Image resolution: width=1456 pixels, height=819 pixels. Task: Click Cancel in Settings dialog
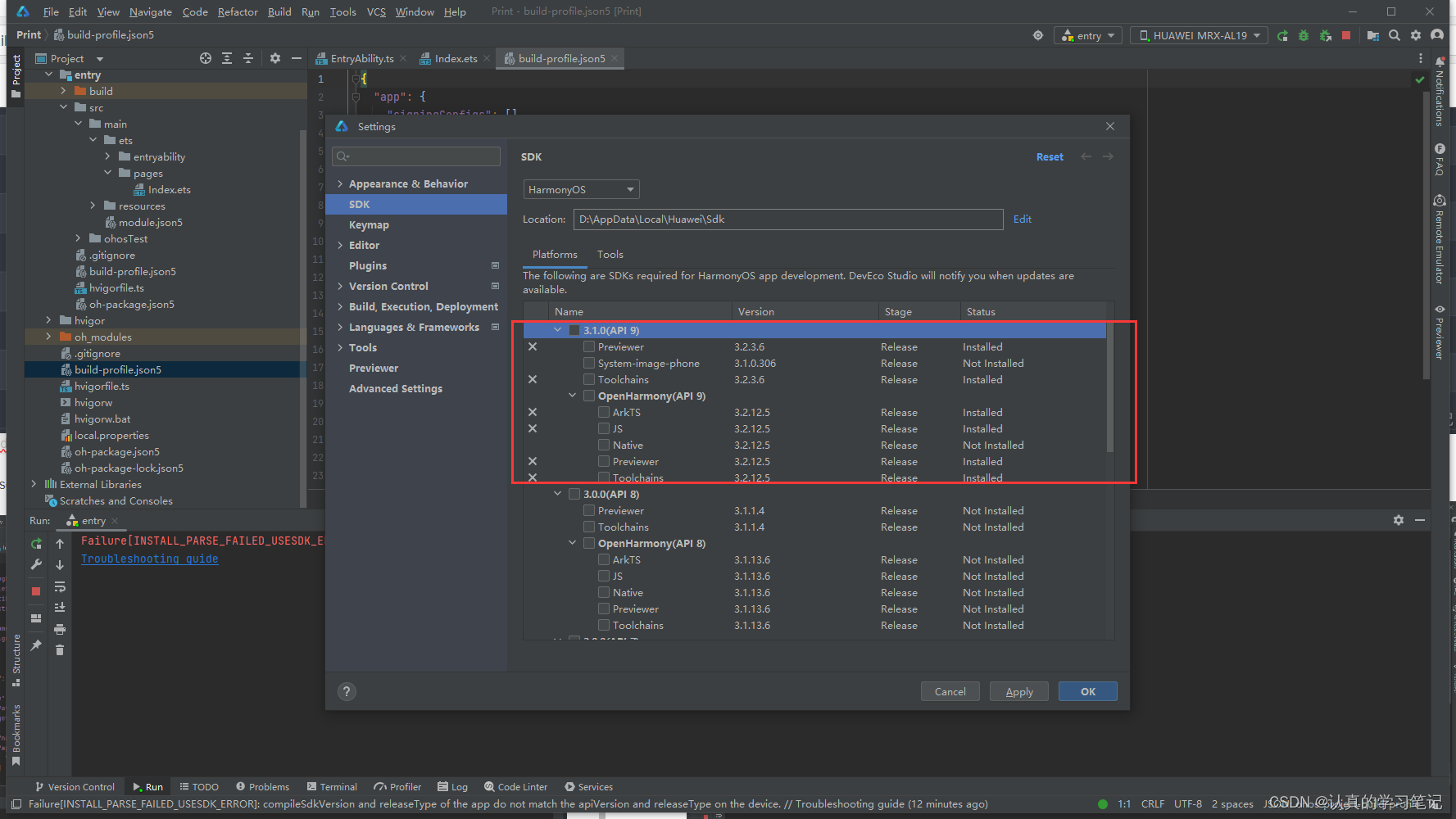(x=950, y=691)
